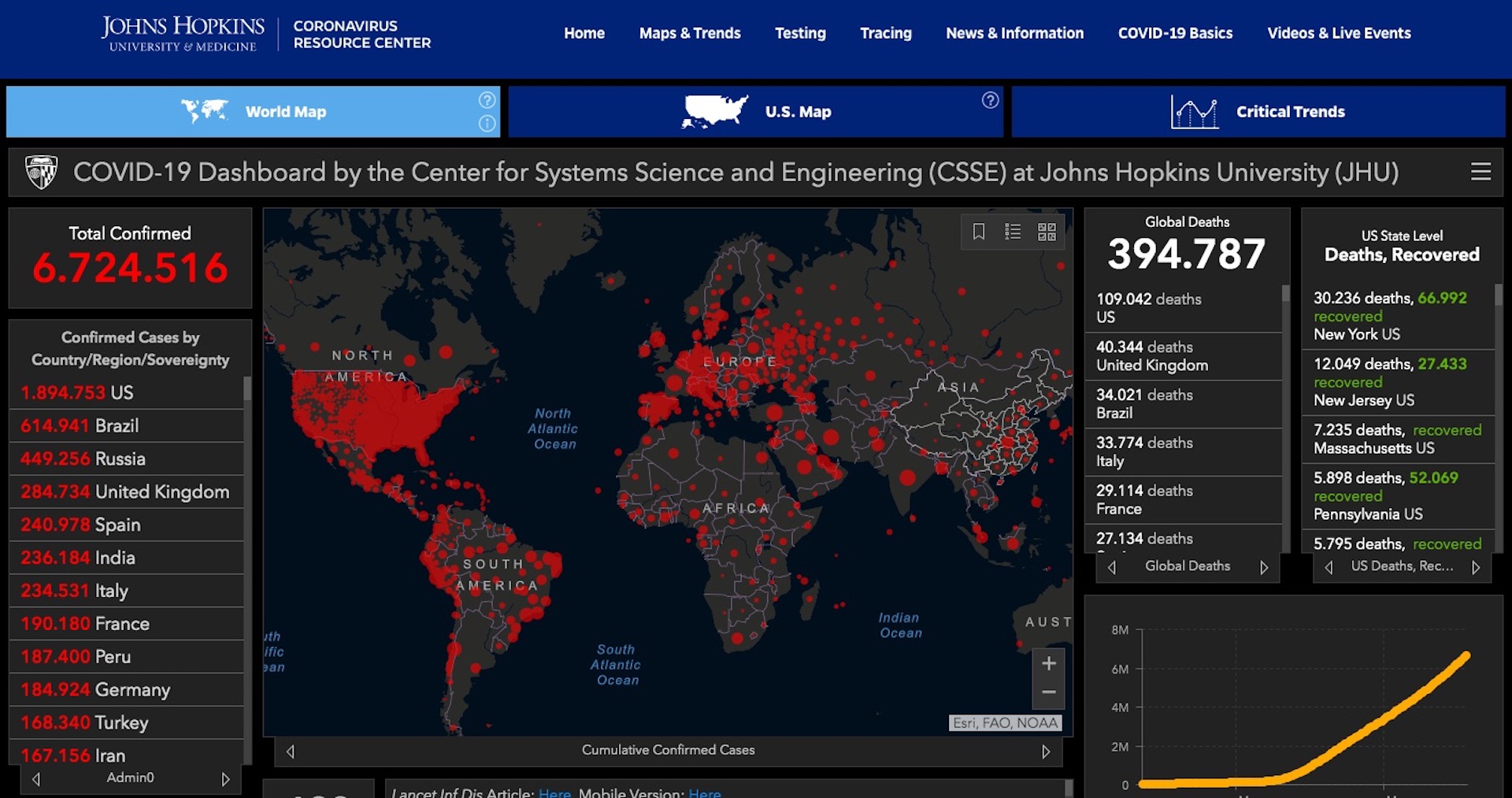The height and width of the screenshot is (798, 1512).
Task: Click the World Map help question icon
Action: point(487,100)
